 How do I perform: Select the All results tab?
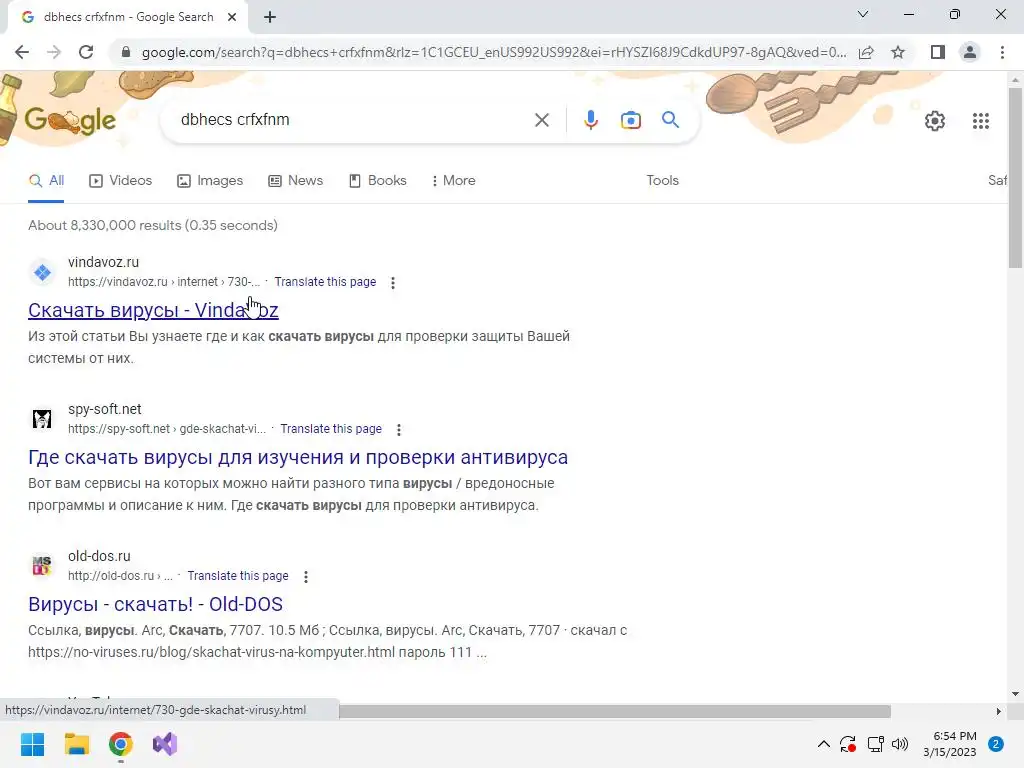46,181
